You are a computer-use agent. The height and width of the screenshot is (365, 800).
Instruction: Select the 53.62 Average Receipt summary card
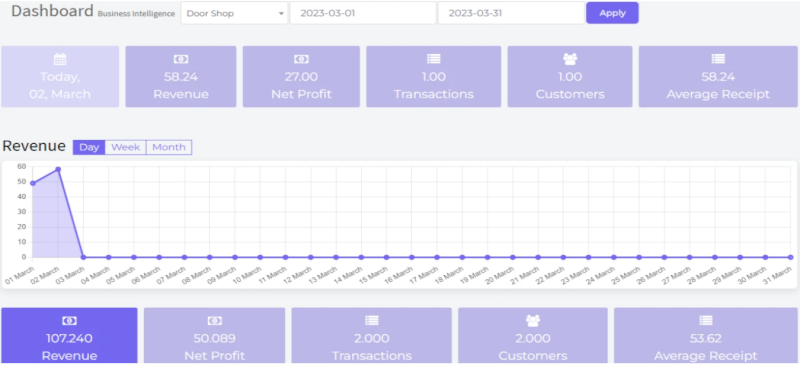[706, 335]
